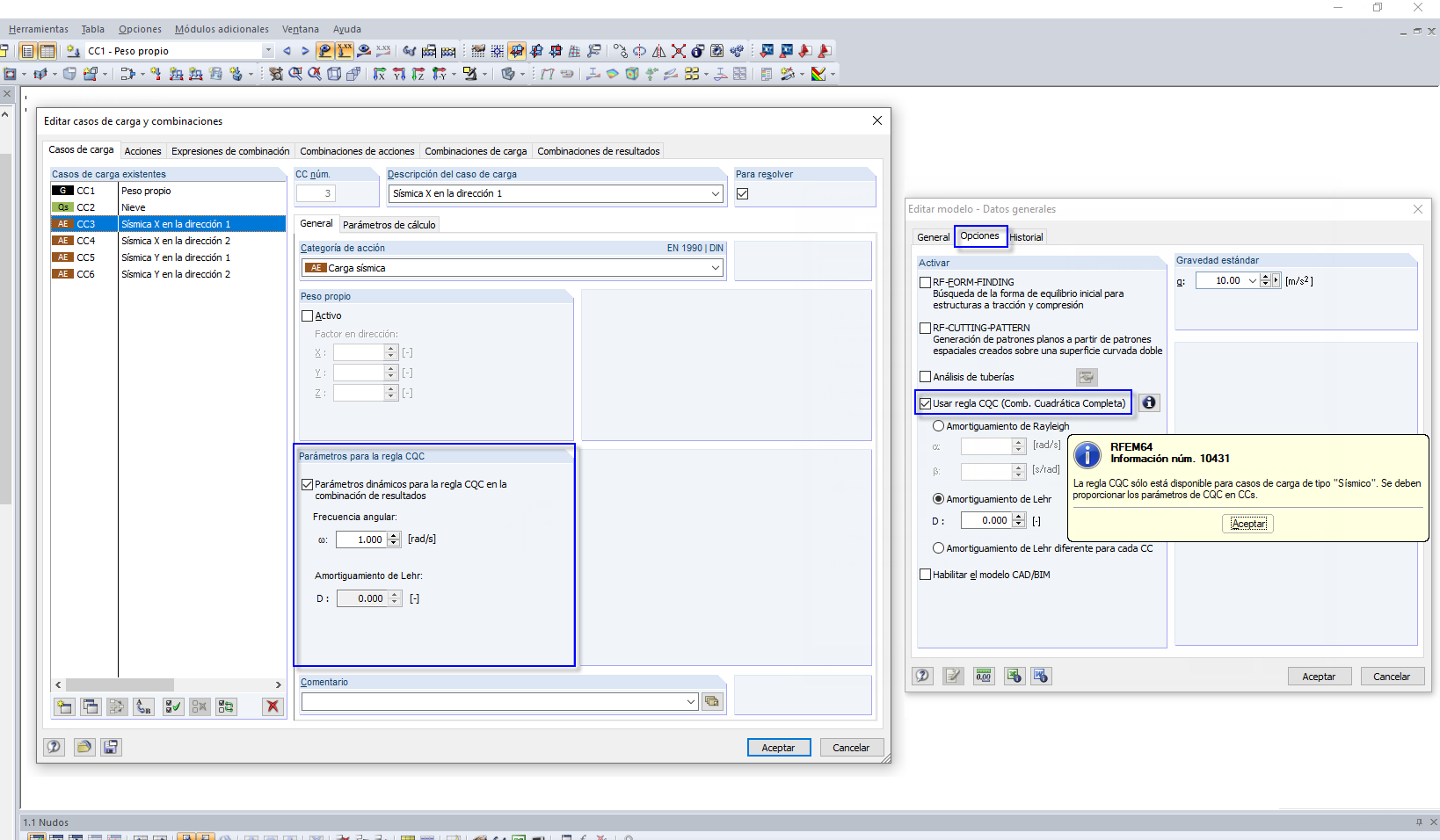
Task: Open the Módulos adicionales menu
Action: point(222,29)
